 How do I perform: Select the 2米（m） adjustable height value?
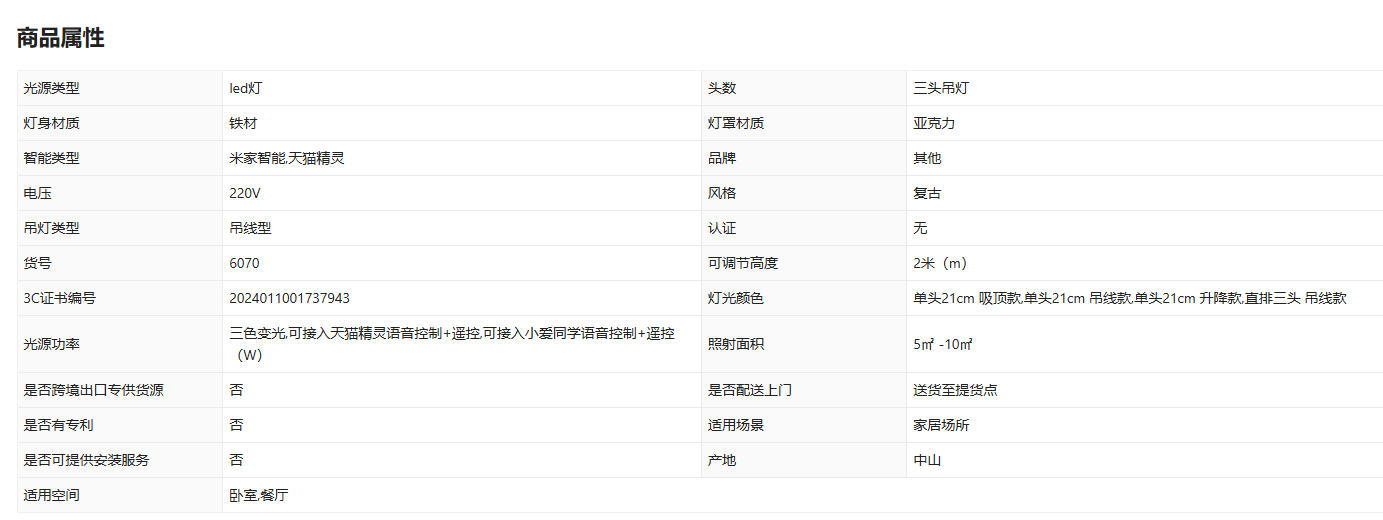coord(940,263)
